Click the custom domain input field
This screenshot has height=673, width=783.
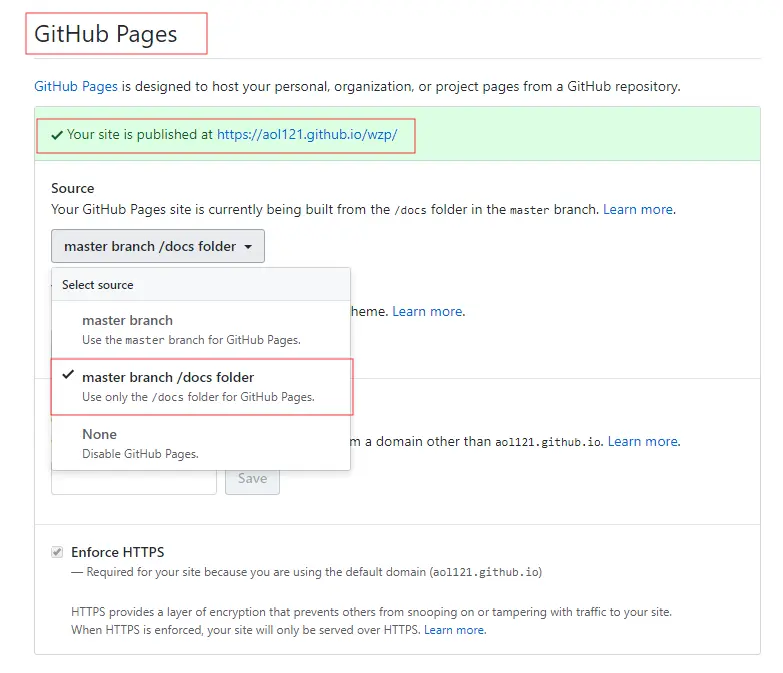(134, 482)
